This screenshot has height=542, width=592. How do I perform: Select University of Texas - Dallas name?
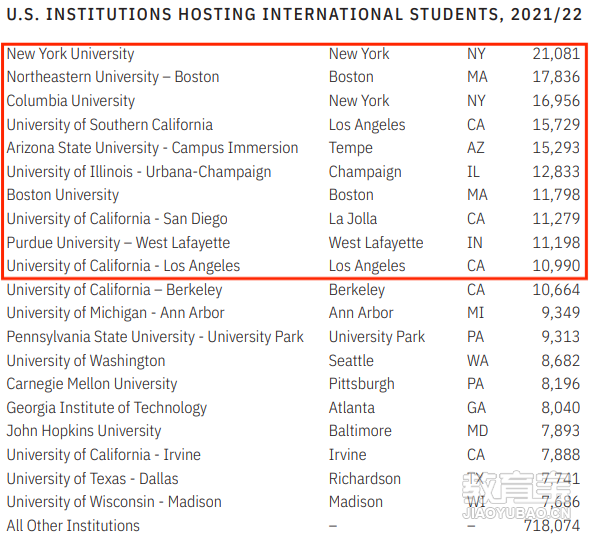(92, 479)
